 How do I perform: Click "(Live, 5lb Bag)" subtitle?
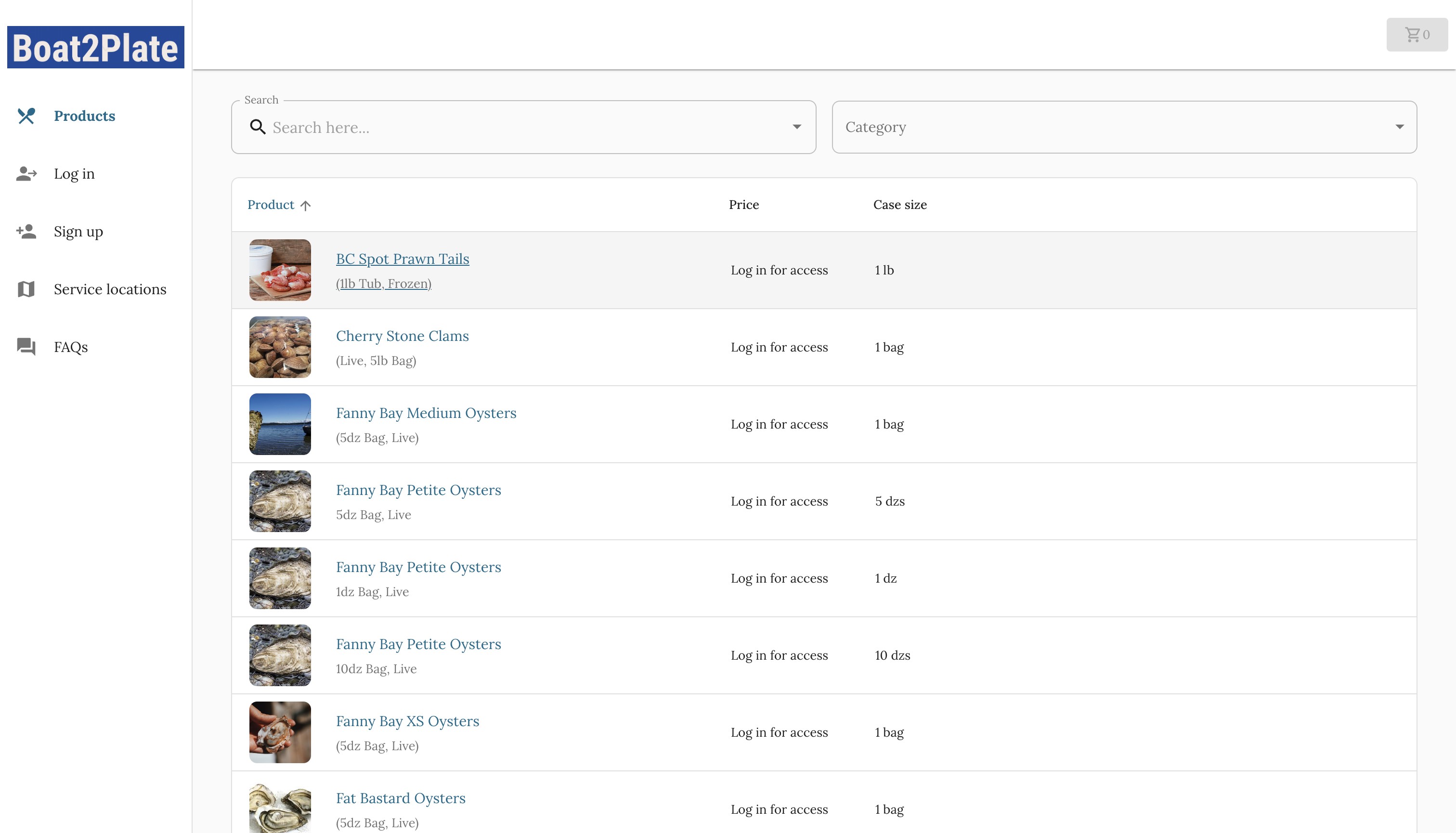point(376,361)
